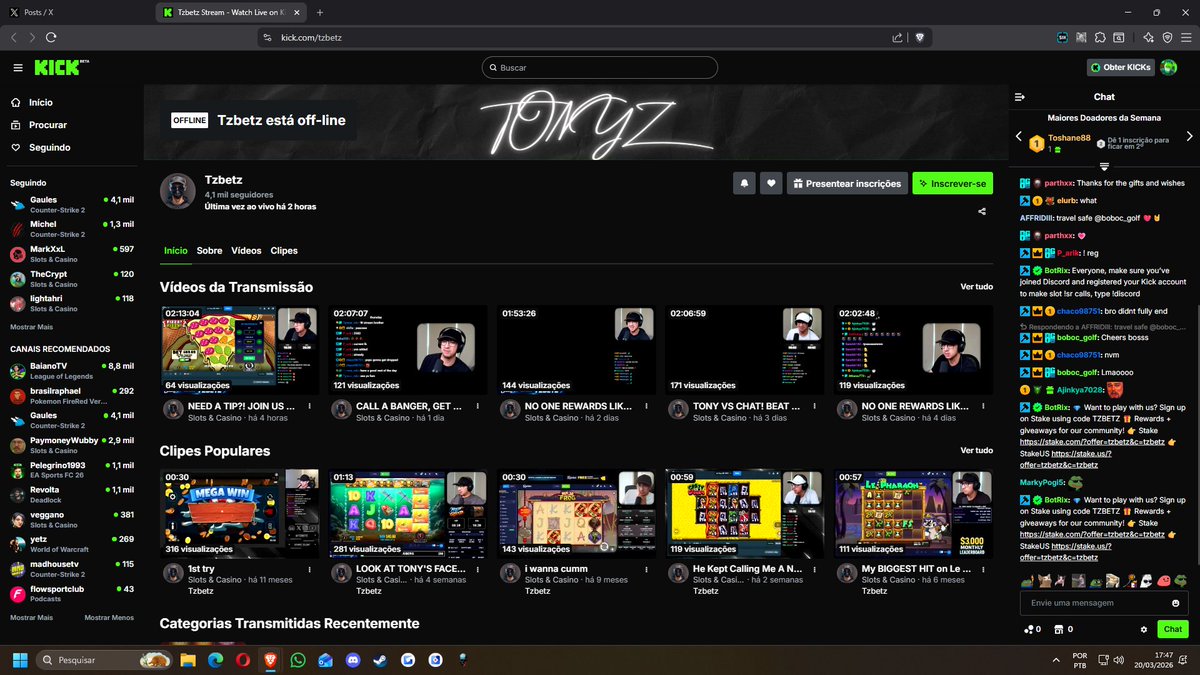The image size is (1200, 675).
Task: Select the Início channel tab
Action: [x=175, y=250]
